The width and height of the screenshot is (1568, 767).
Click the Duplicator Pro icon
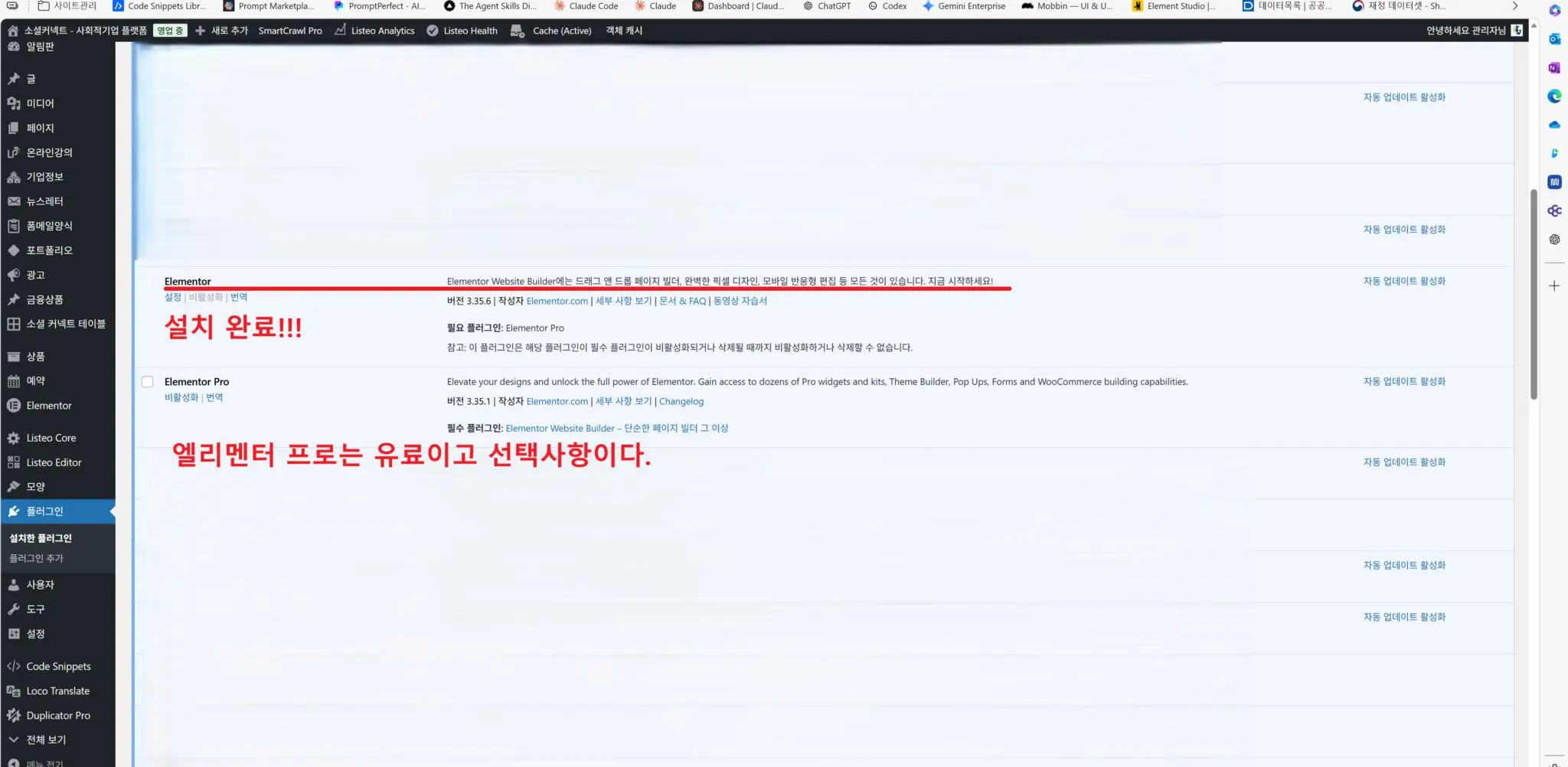click(13, 716)
